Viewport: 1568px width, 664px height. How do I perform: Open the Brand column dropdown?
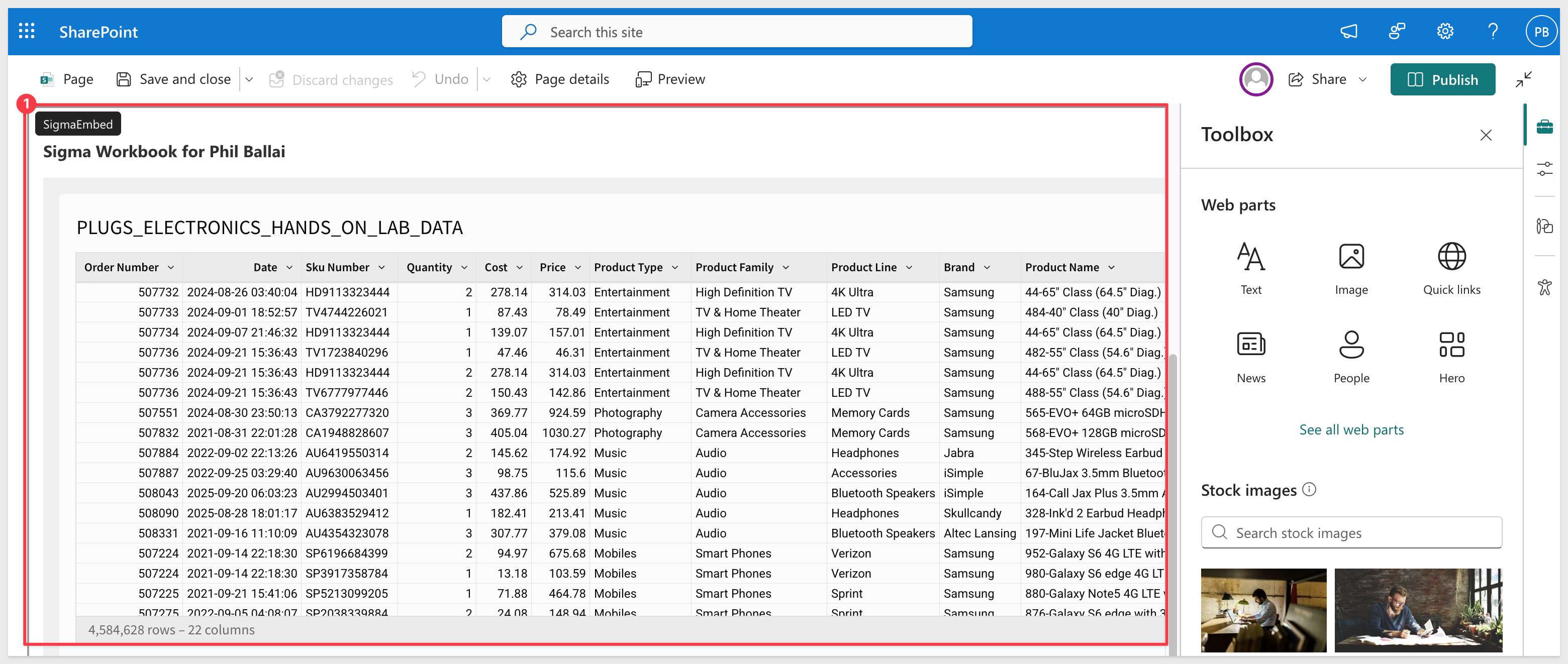987,267
